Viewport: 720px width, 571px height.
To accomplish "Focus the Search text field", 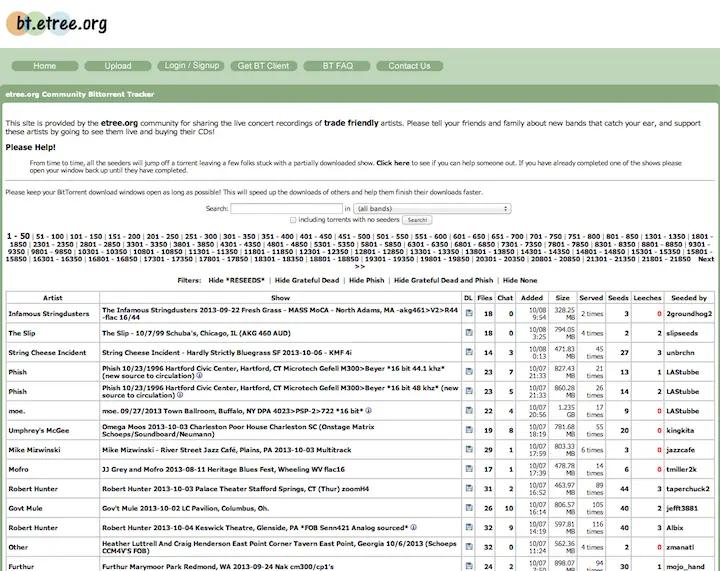I will (287, 209).
